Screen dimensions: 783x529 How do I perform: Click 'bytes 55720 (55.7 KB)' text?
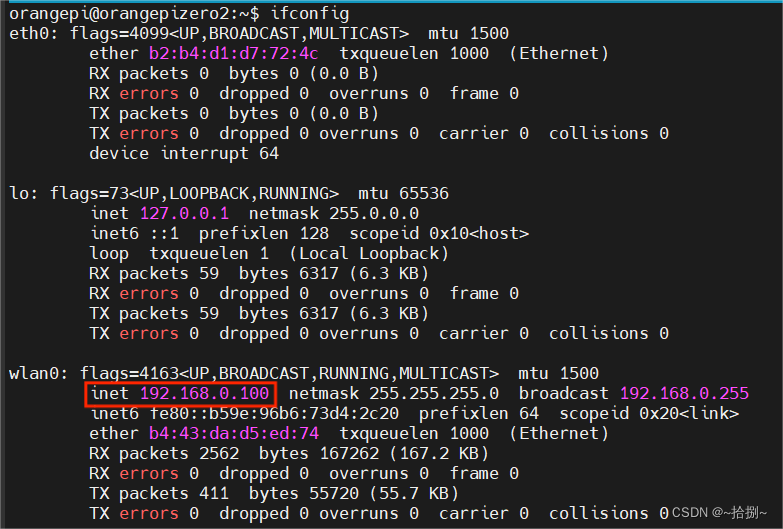click(x=354, y=493)
